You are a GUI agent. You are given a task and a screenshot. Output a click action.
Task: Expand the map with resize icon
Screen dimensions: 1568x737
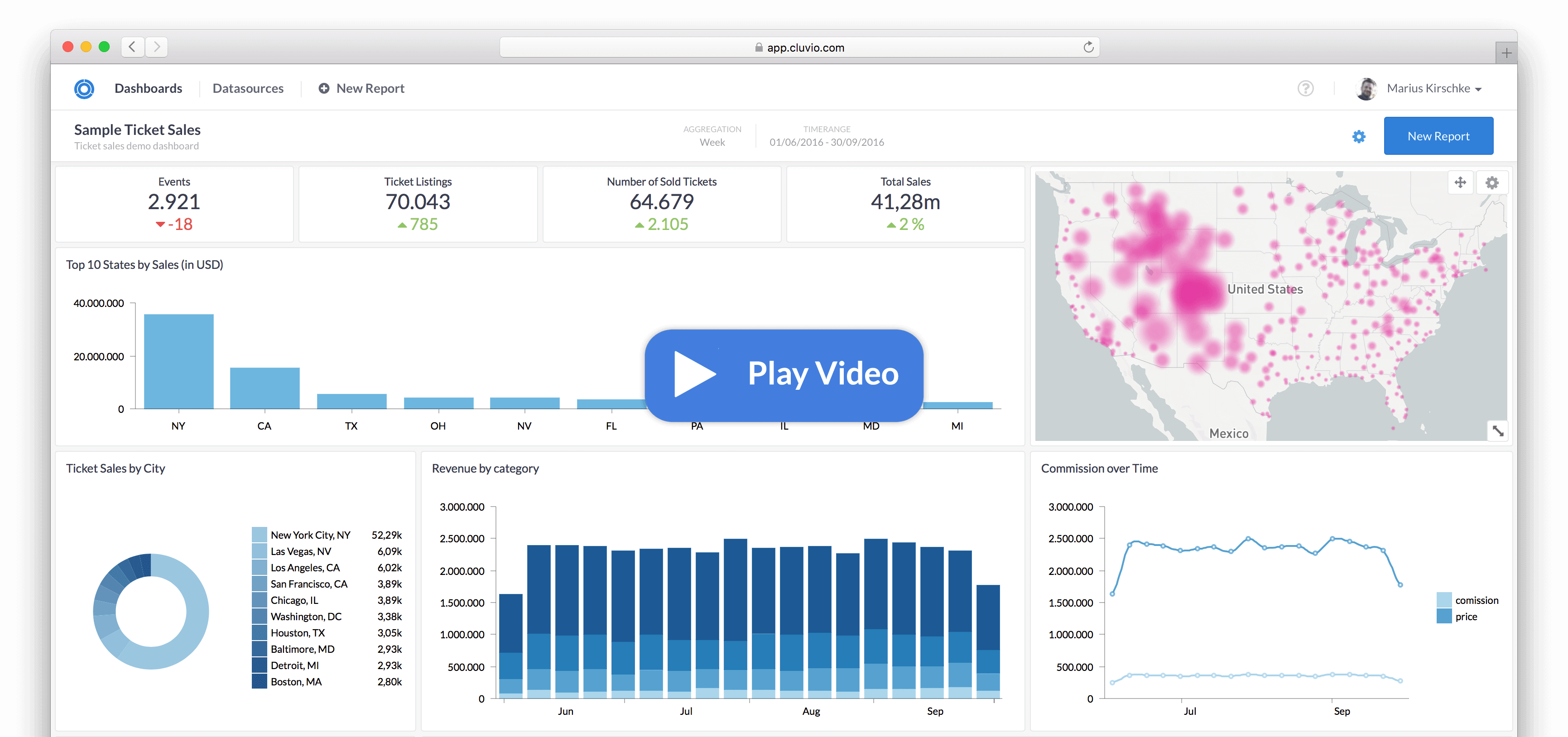(1497, 431)
